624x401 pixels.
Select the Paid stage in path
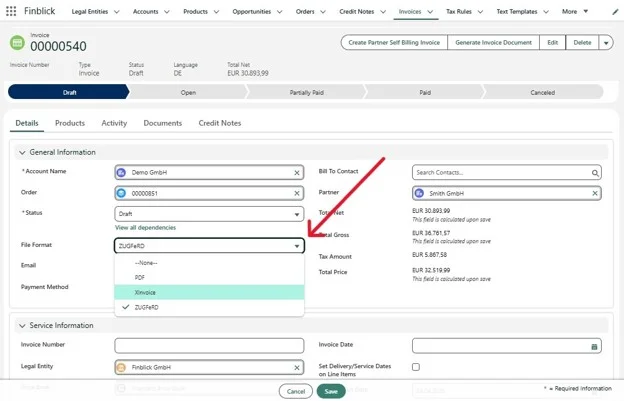tap(425, 92)
